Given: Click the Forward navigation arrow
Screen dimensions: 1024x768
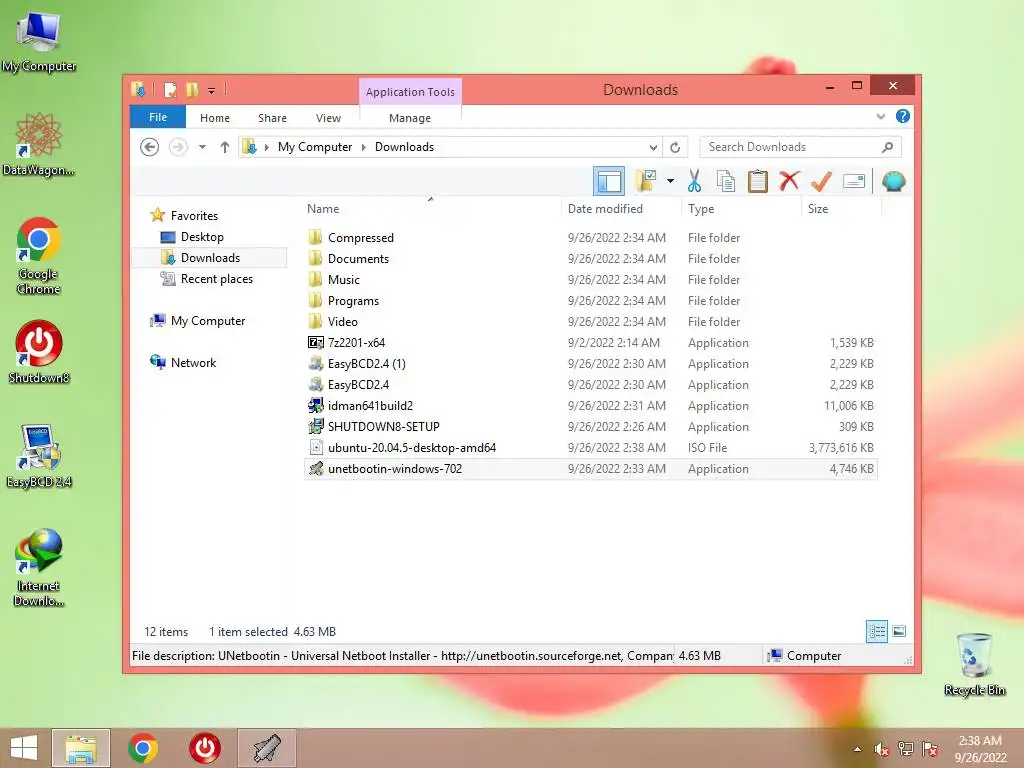Looking at the screenshot, I should pos(178,147).
